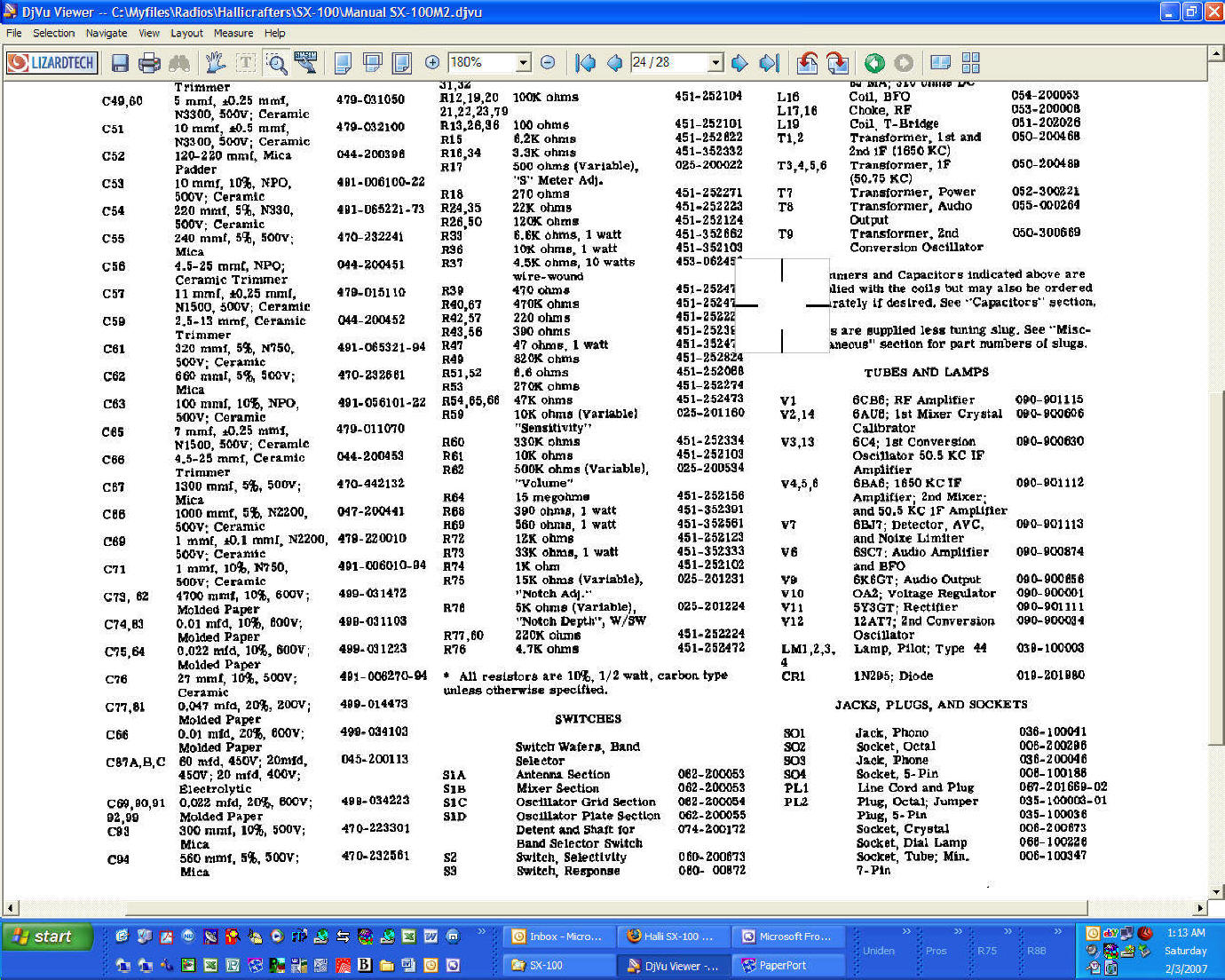1225x980 pixels.
Task: Zoom in with the plus icon
Action: point(432,62)
